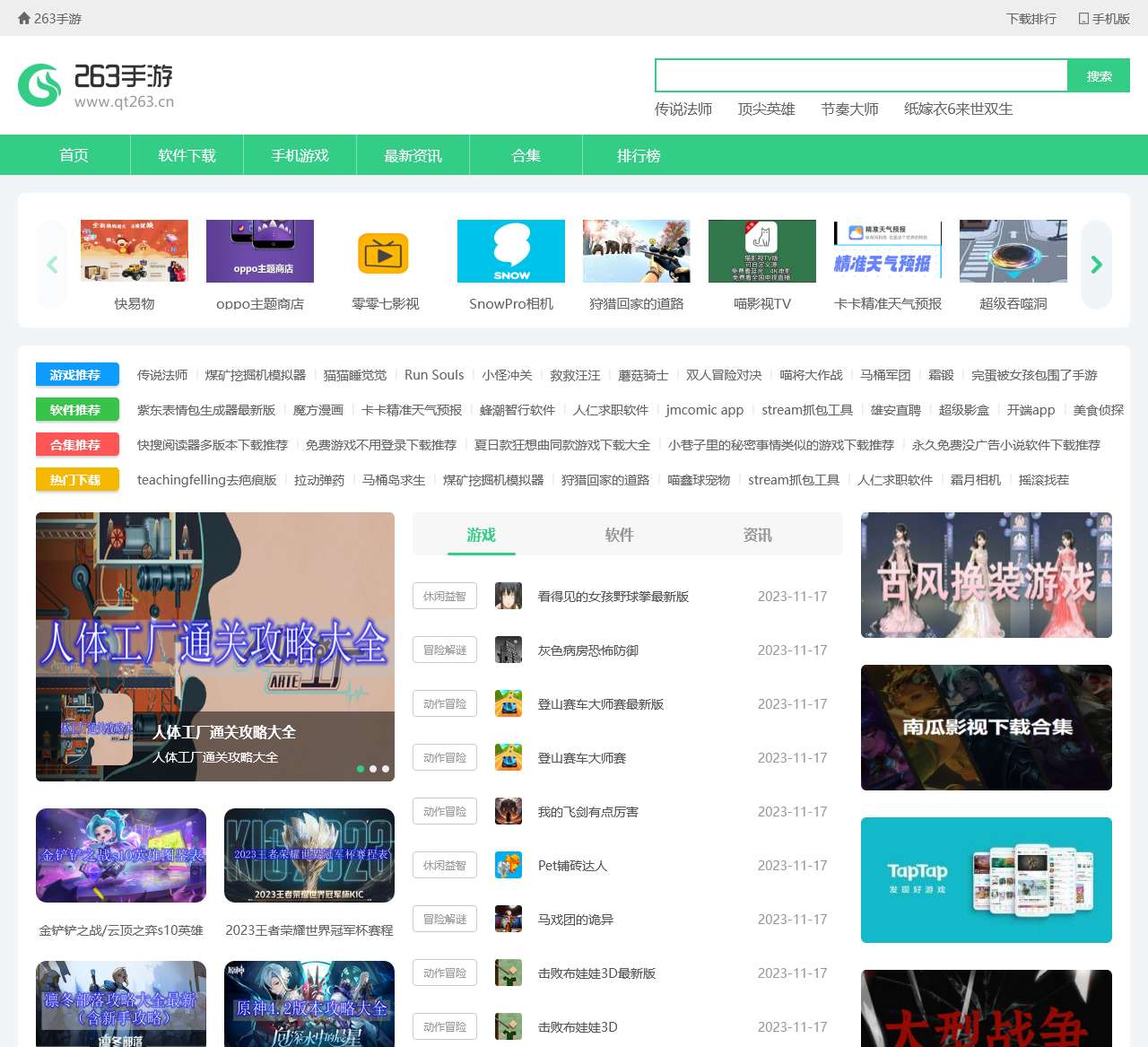The height and width of the screenshot is (1047, 1148).
Task: Select the SnowPro相机 icon
Action: pyautogui.click(x=511, y=251)
